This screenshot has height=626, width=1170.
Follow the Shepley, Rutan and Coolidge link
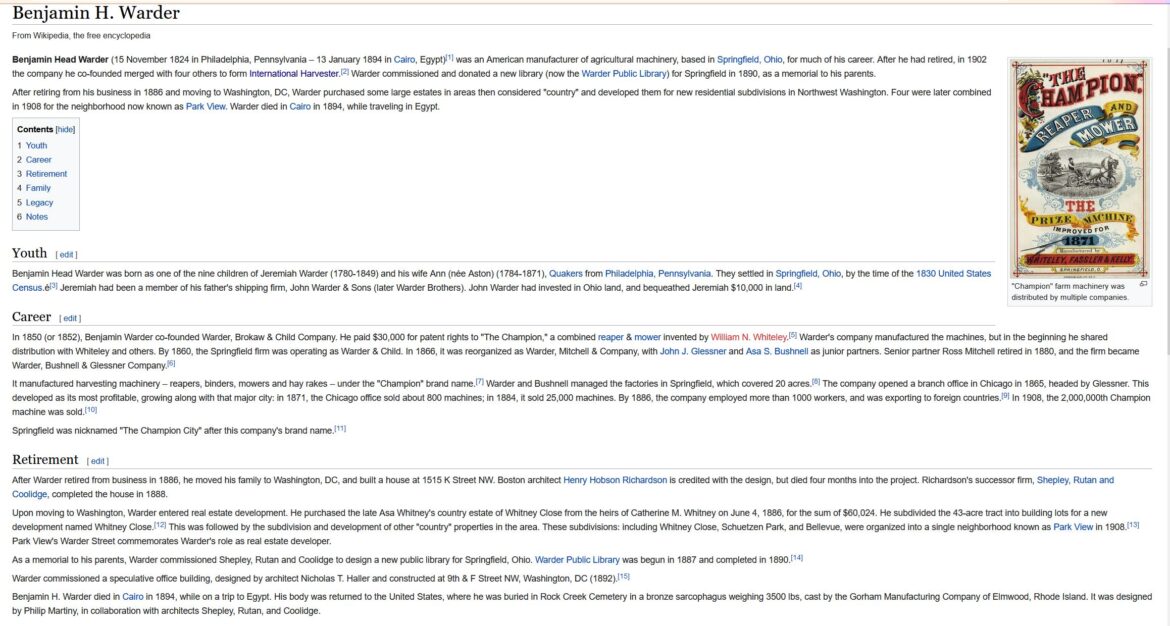(x=1075, y=481)
